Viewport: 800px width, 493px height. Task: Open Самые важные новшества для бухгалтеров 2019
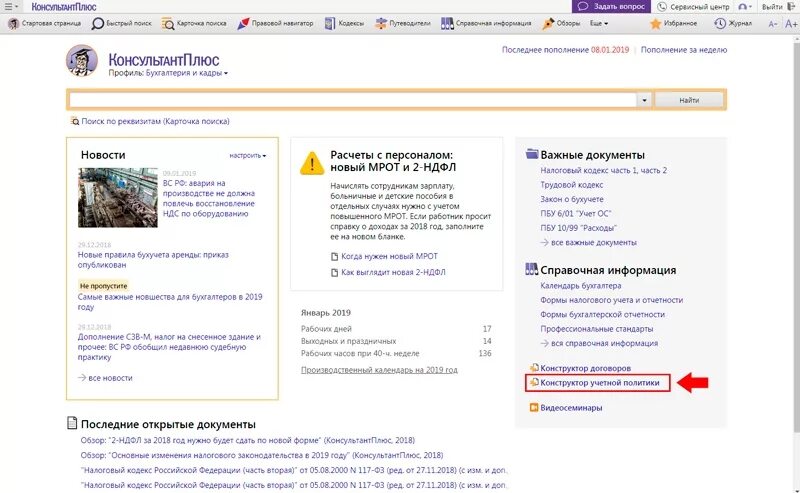tap(170, 302)
